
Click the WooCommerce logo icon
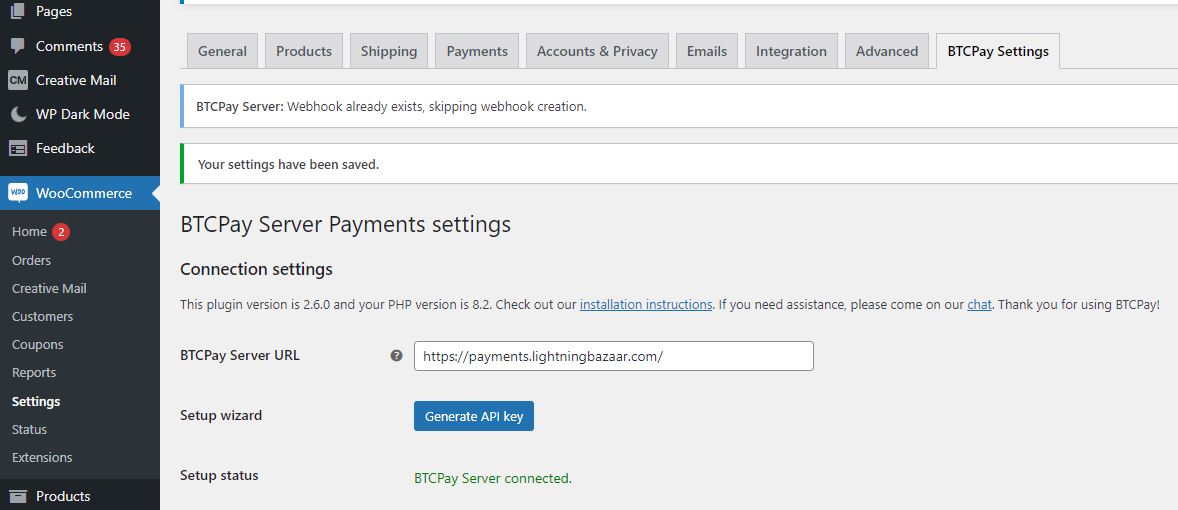(18, 193)
